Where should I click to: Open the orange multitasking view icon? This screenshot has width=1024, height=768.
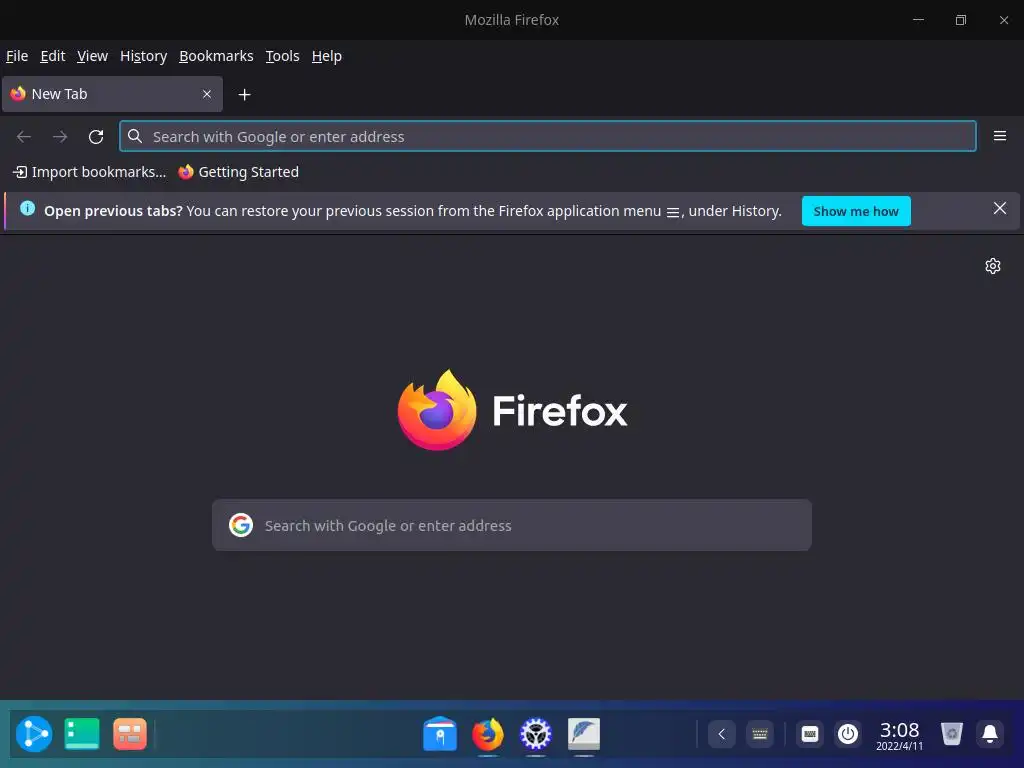130,733
